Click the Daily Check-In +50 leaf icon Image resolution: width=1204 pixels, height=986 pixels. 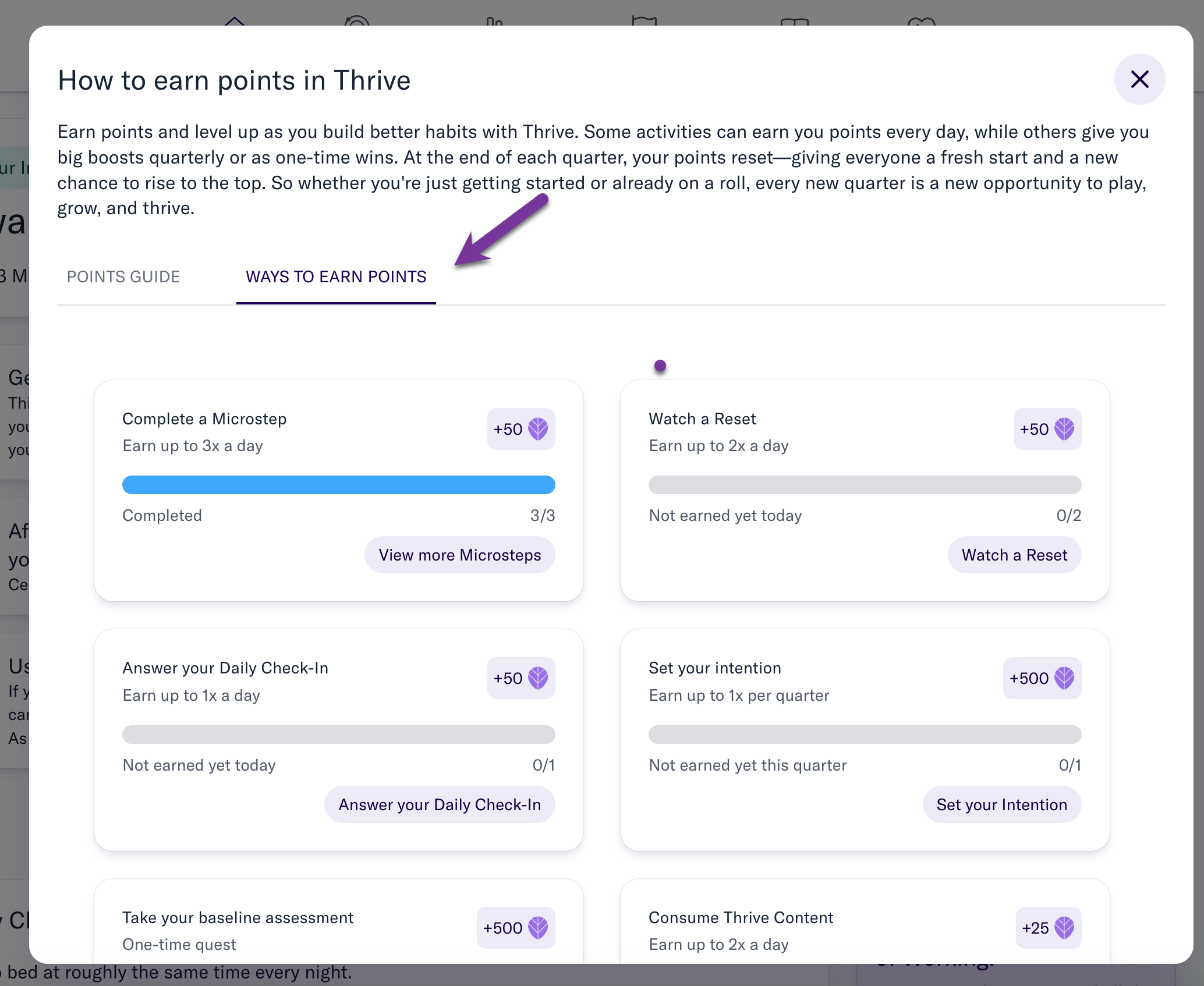(x=538, y=678)
